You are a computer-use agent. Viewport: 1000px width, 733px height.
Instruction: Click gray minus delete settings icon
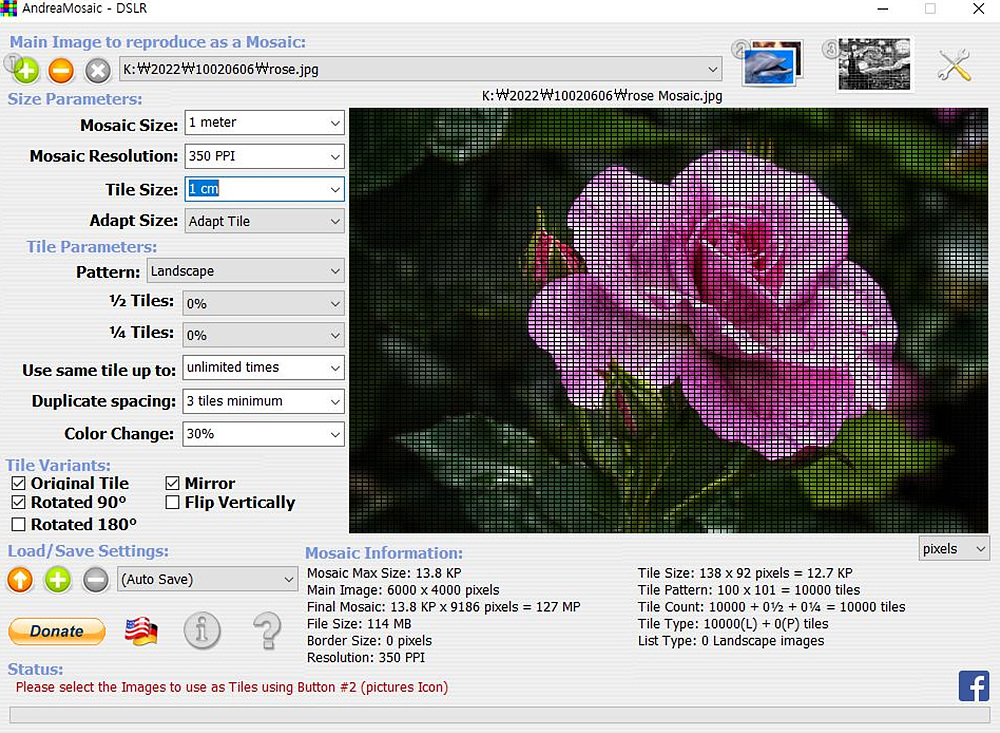[96, 579]
